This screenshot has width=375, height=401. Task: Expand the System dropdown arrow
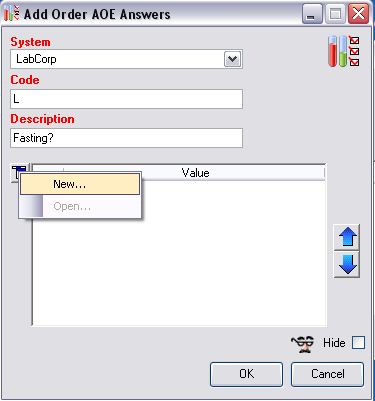coord(233,59)
